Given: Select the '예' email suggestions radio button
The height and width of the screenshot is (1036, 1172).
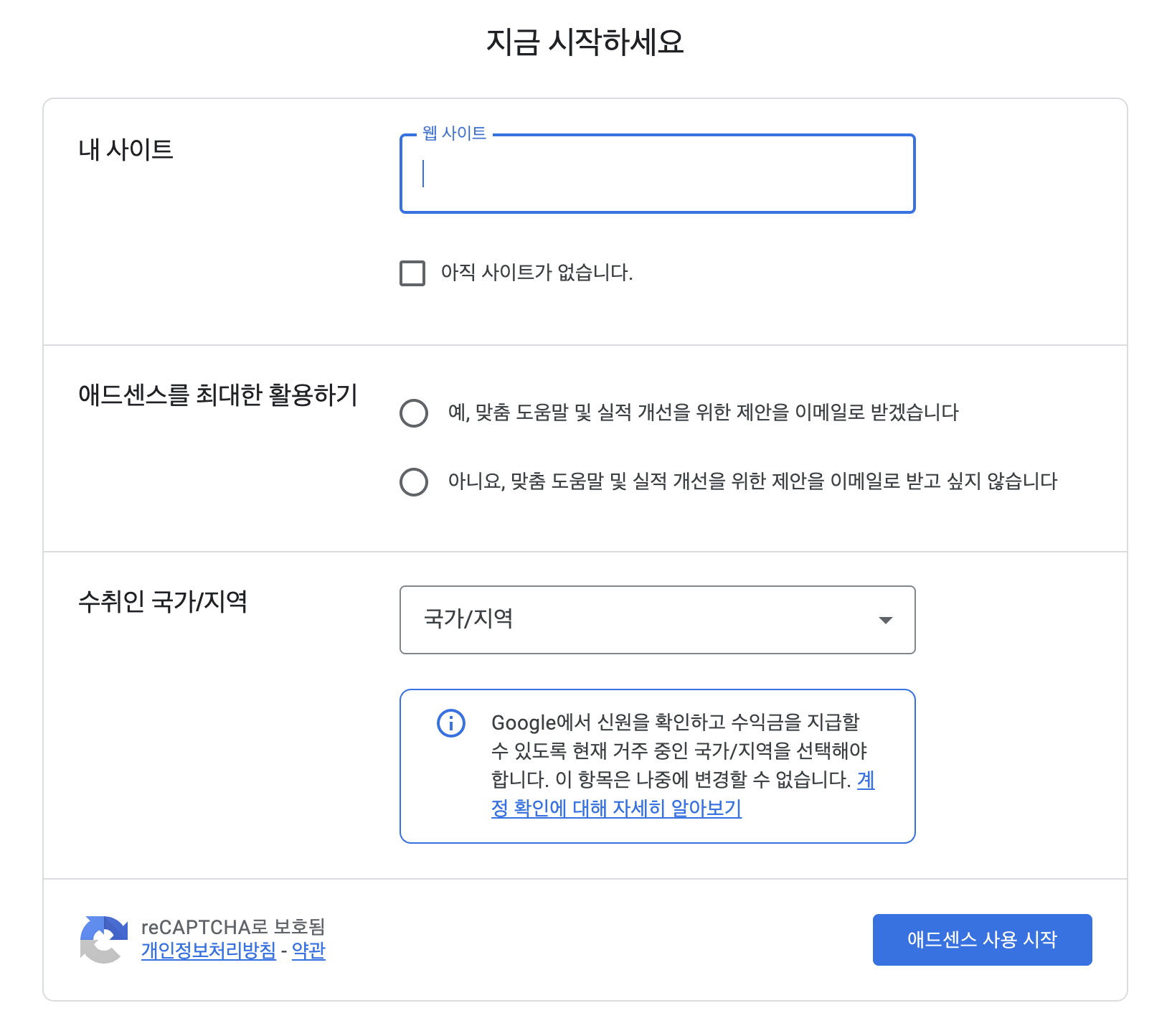Looking at the screenshot, I should (x=414, y=413).
